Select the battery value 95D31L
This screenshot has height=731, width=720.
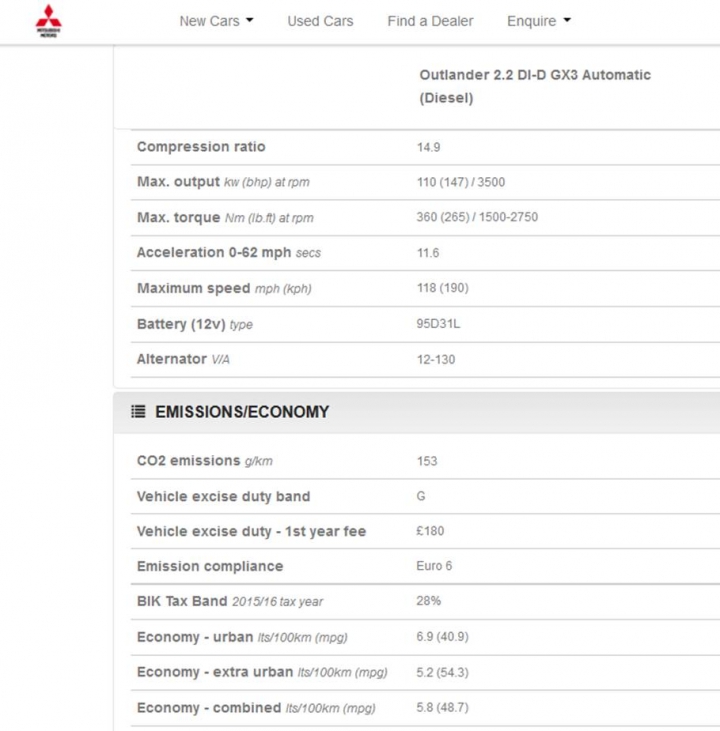point(438,324)
